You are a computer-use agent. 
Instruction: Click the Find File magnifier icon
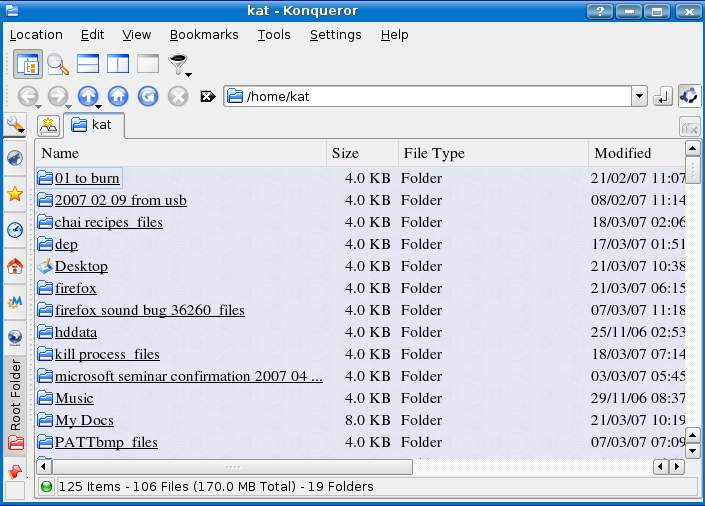pyautogui.click(x=58, y=64)
